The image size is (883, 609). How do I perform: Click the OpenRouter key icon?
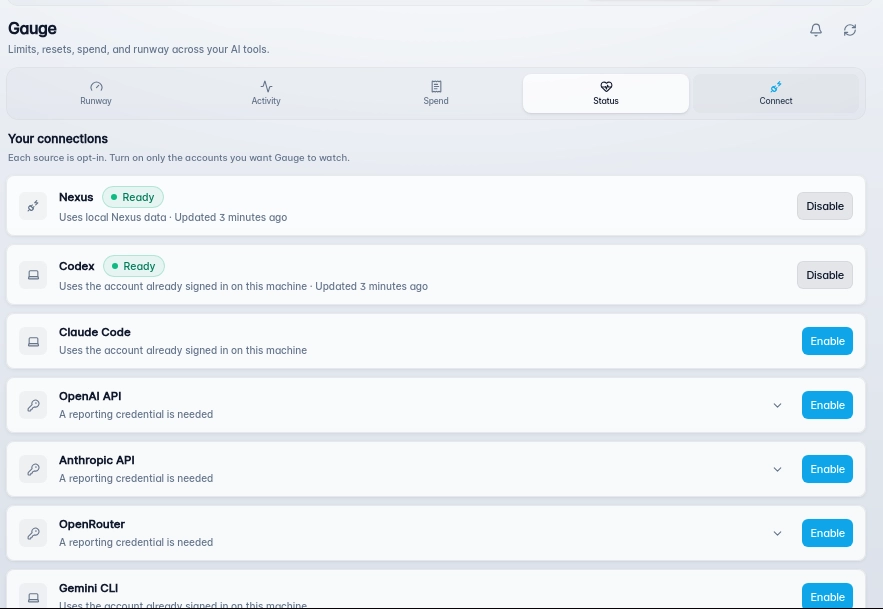tap(33, 533)
